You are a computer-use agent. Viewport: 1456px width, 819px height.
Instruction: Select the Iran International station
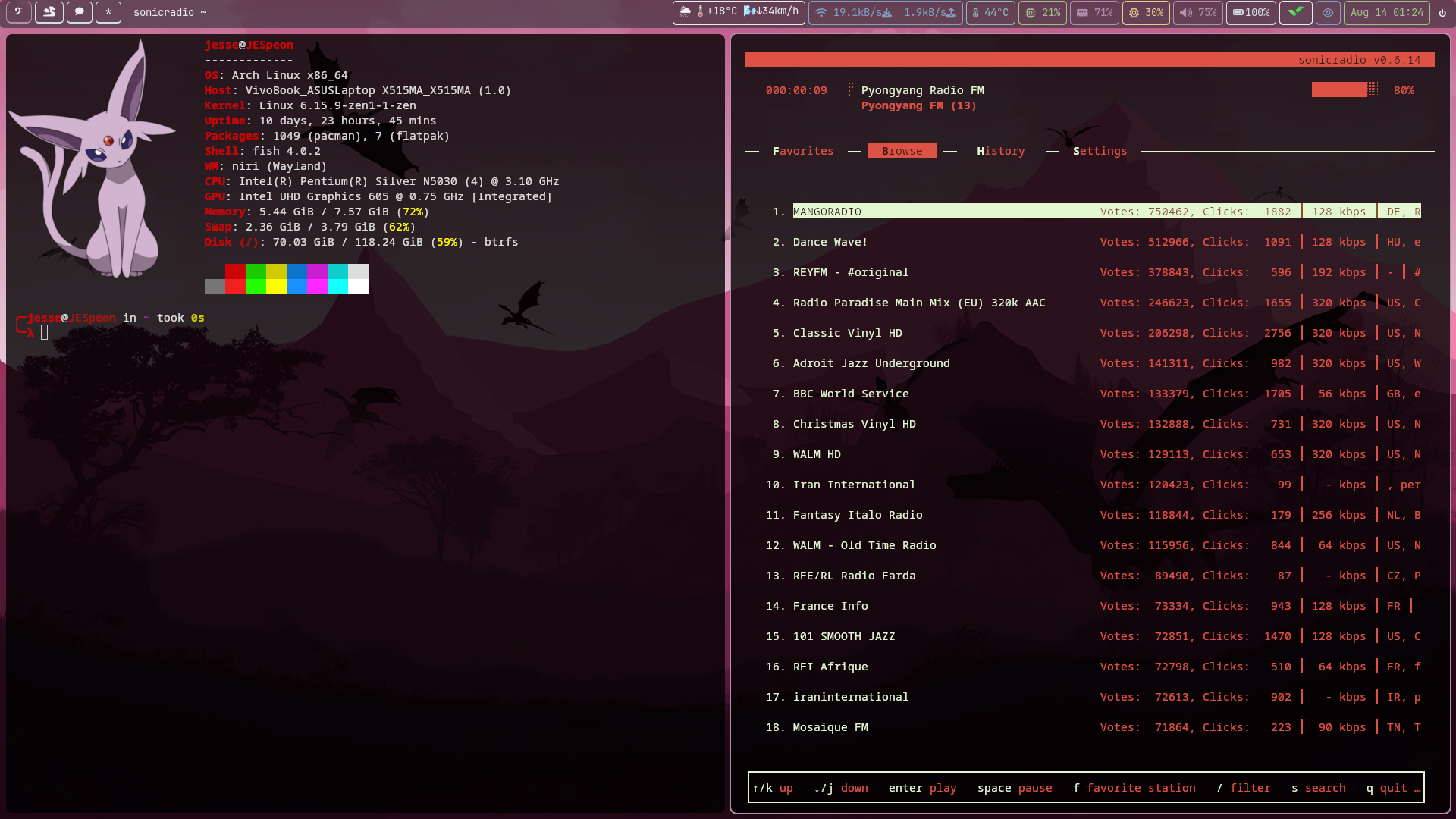coord(1094,485)
